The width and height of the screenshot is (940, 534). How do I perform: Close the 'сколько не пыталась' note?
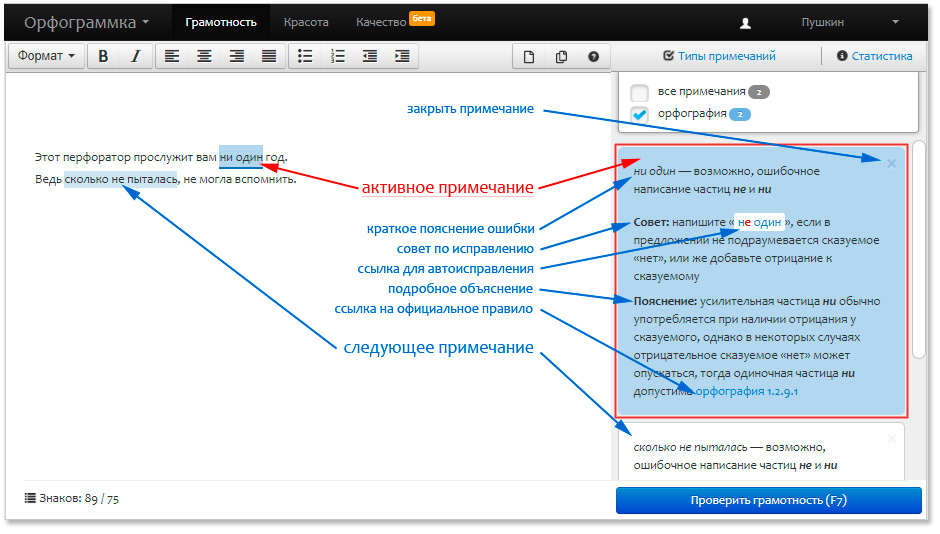[891, 439]
